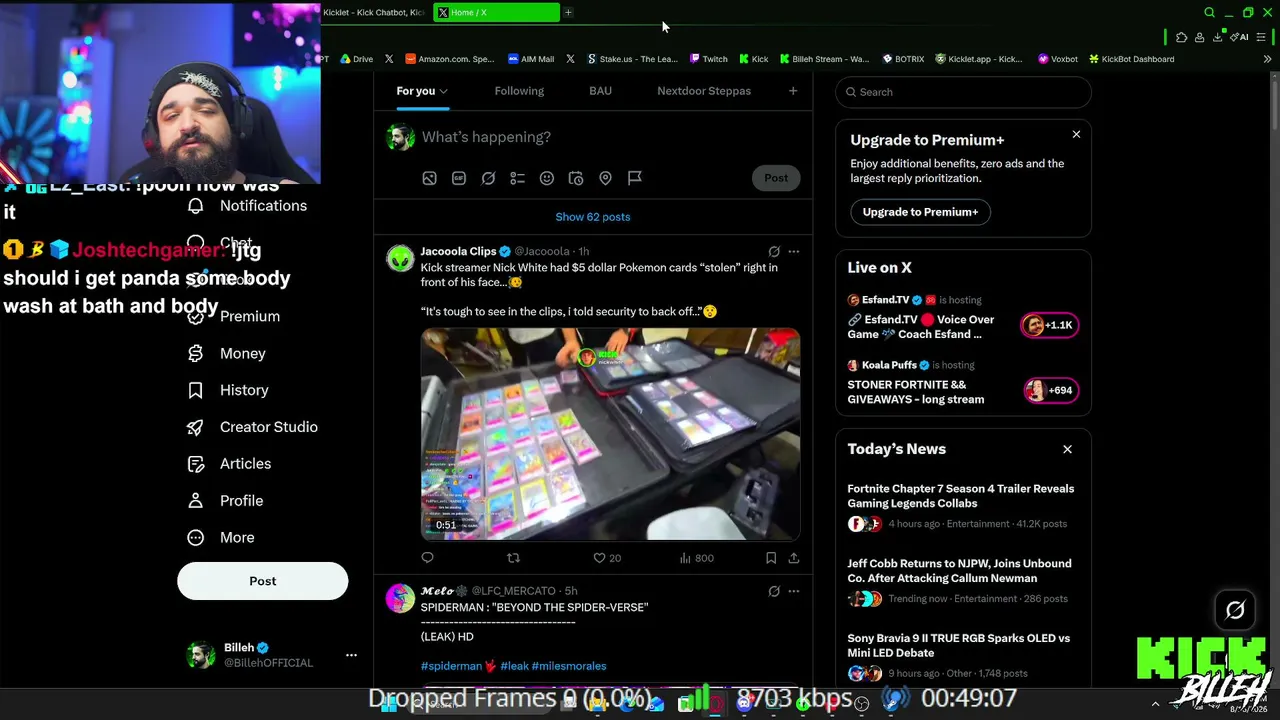Screen dimensions: 1280x720
Task: Close the Today's News panel
Action: point(1067,449)
